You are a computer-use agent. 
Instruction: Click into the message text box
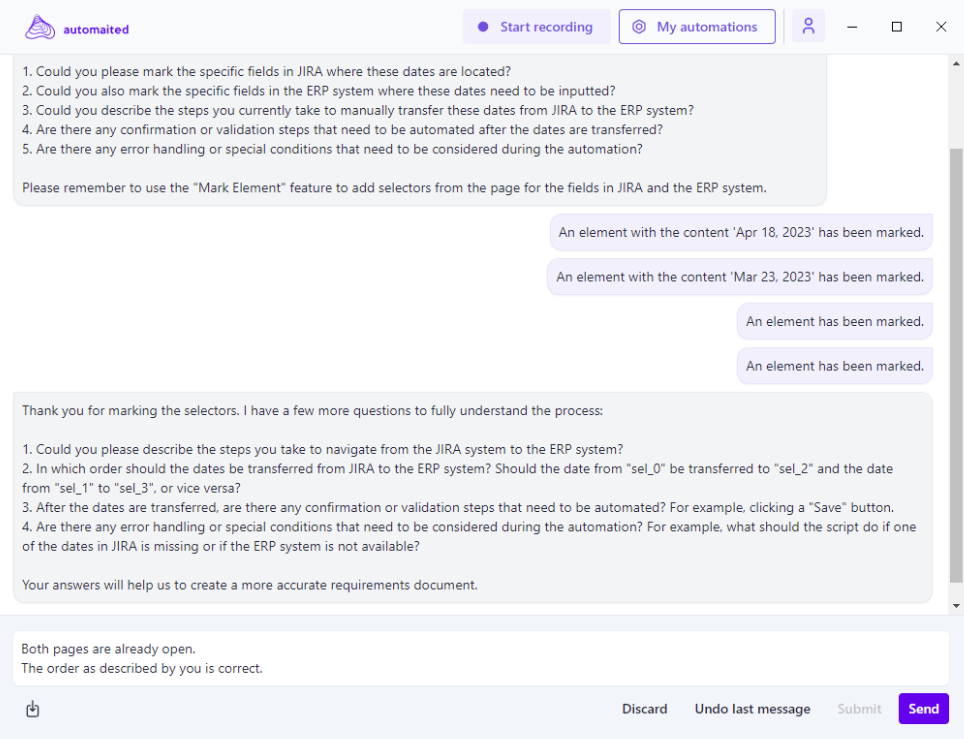pyautogui.click(x=480, y=658)
